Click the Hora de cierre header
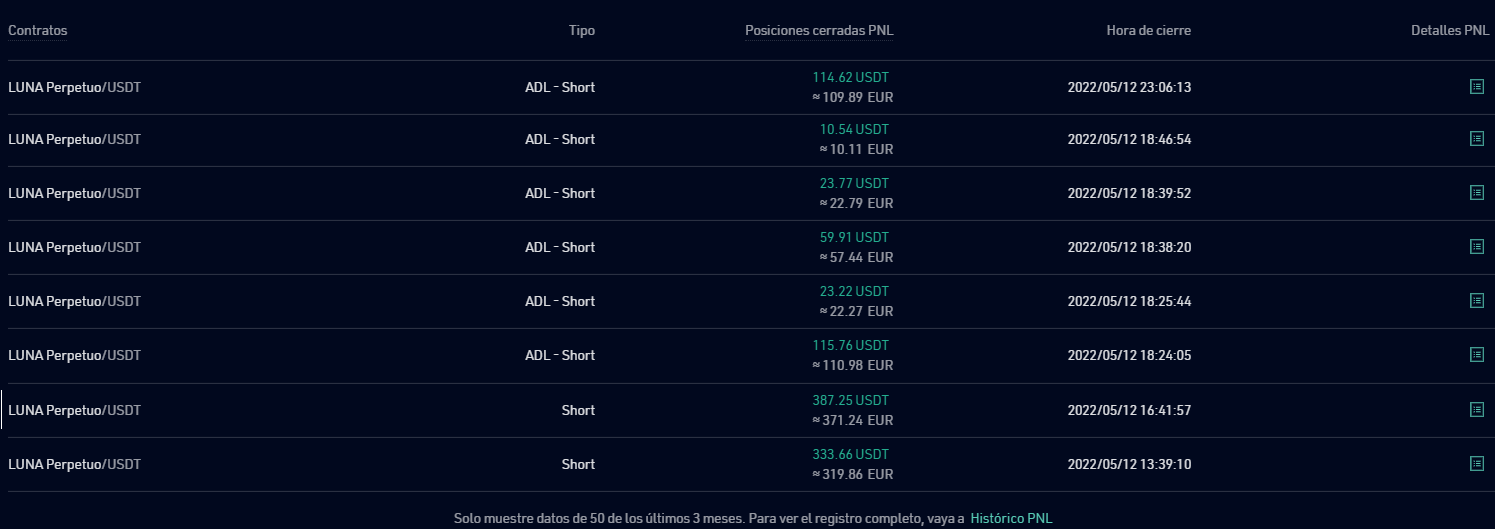This screenshot has height=529, width=1495. (x=1148, y=31)
